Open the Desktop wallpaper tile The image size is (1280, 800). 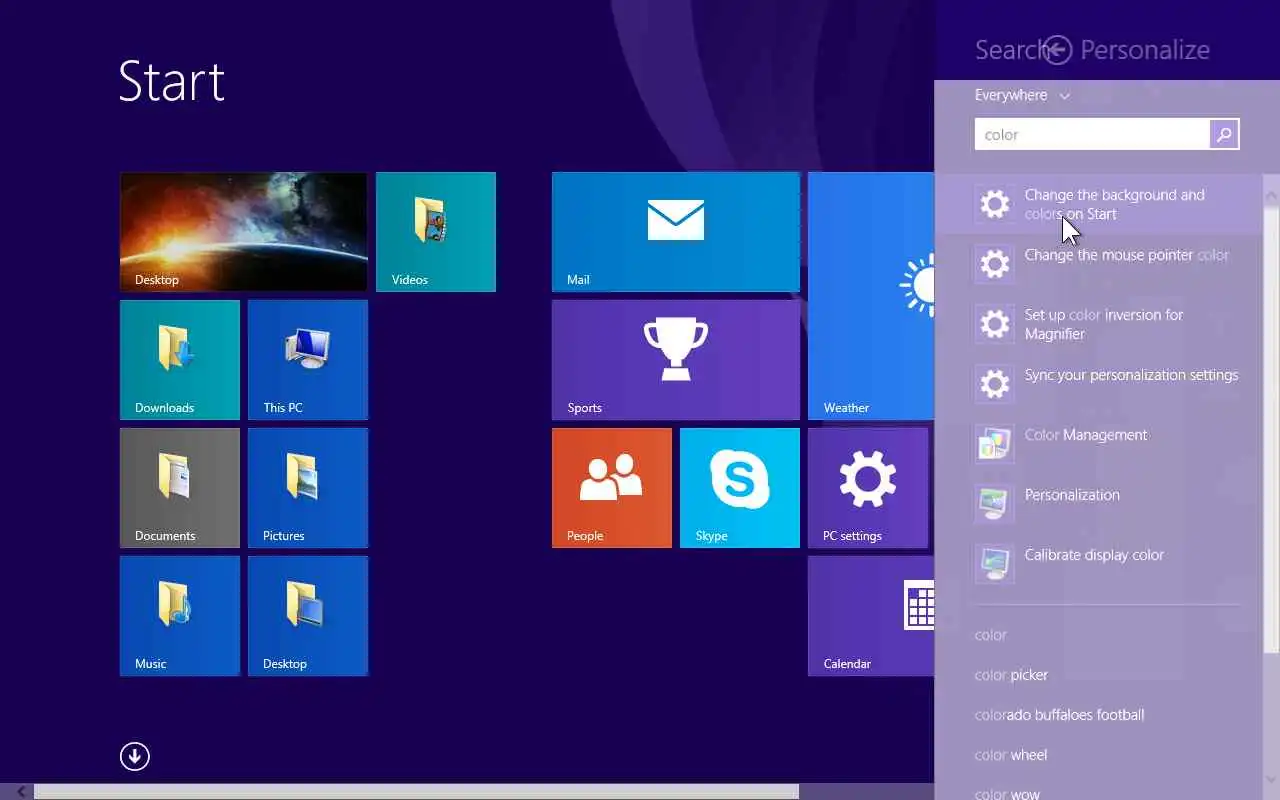pos(244,232)
